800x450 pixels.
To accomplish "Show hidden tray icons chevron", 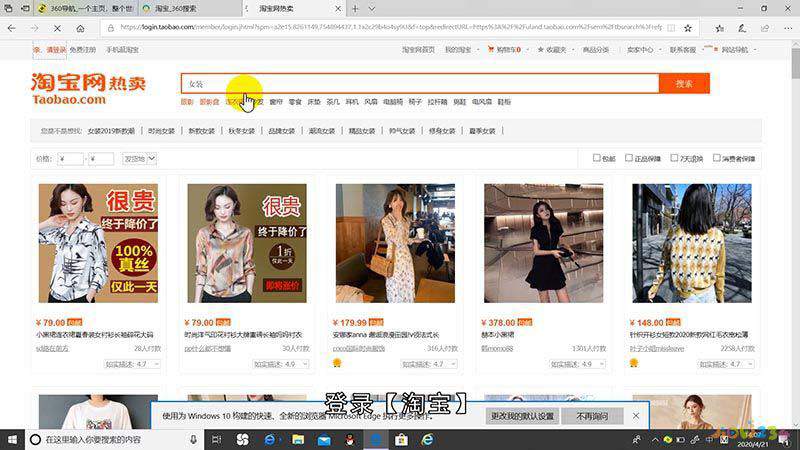I will 655,439.
